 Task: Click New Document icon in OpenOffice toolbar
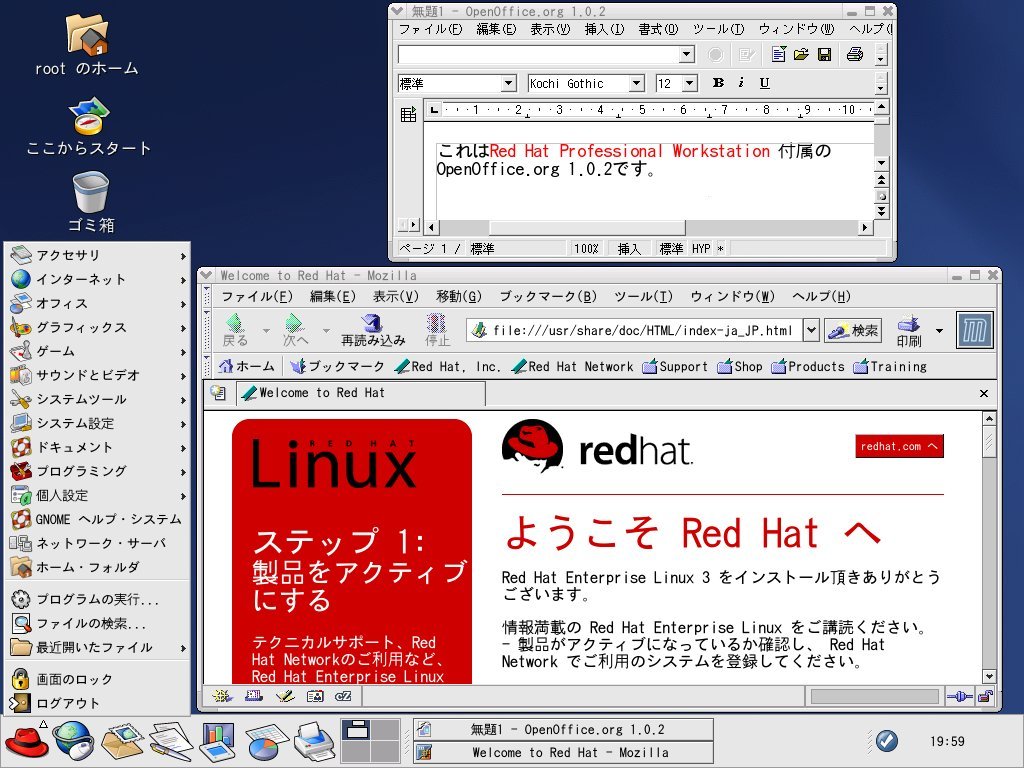[778, 54]
